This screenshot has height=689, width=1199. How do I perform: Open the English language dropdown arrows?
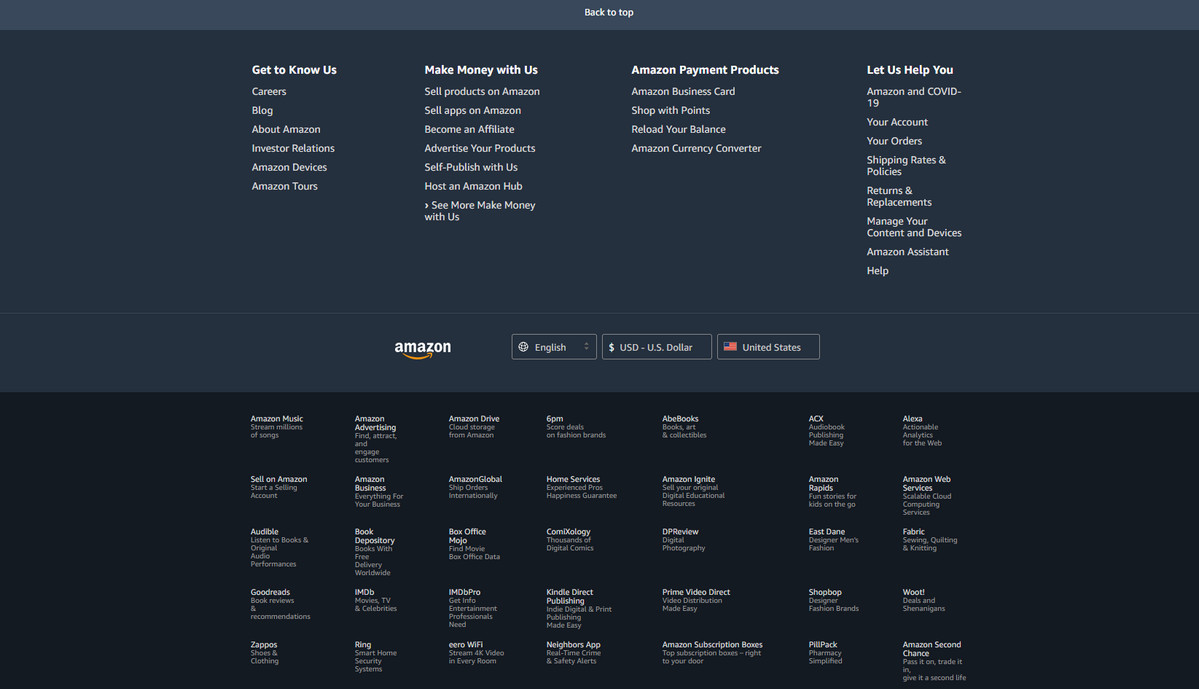click(x=587, y=346)
